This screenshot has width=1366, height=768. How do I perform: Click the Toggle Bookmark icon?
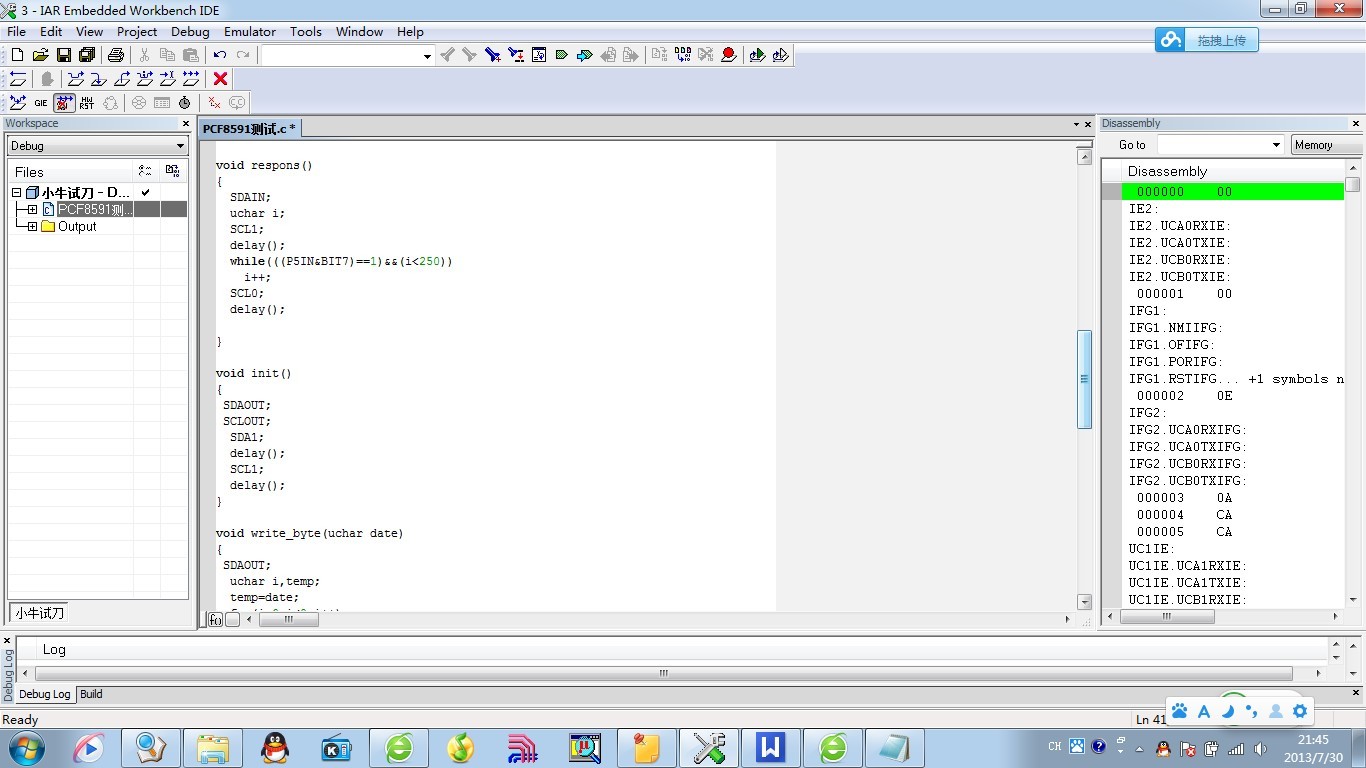click(562, 55)
